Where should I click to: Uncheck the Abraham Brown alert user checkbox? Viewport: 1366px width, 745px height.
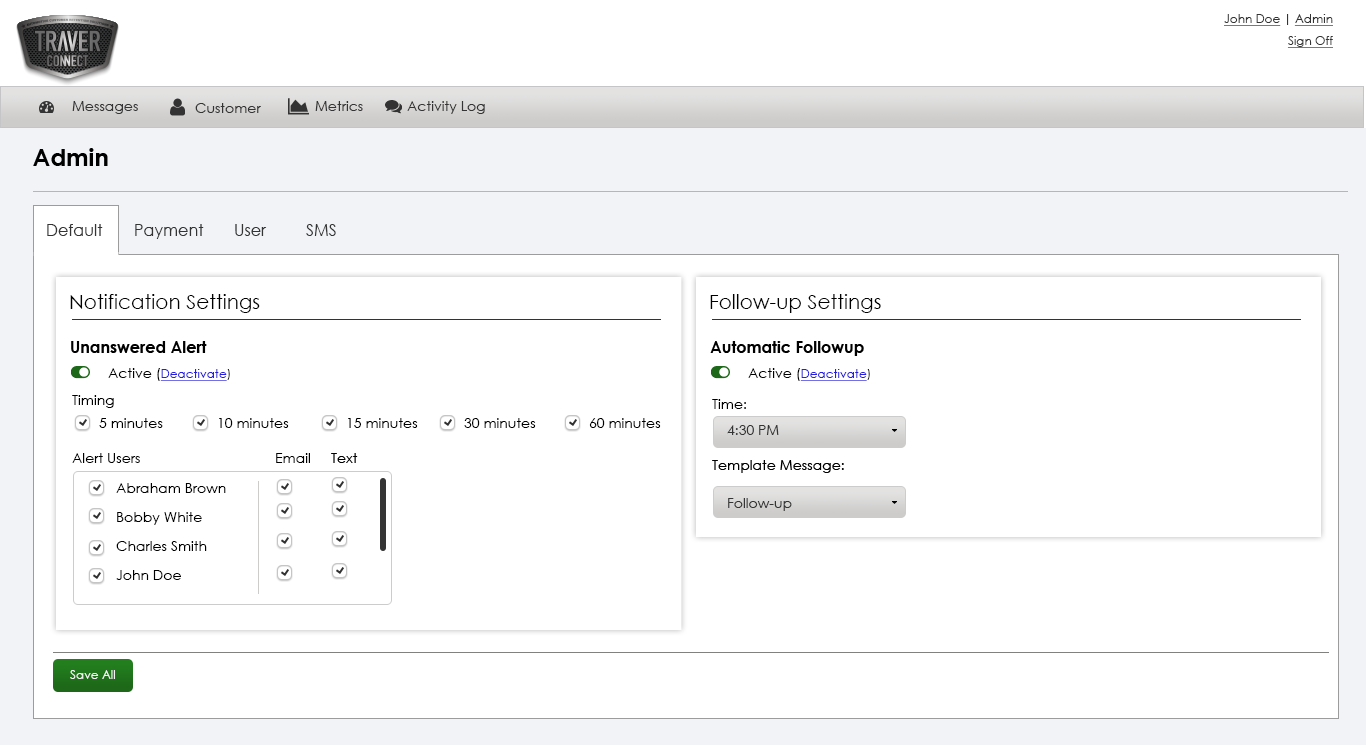tap(97, 488)
